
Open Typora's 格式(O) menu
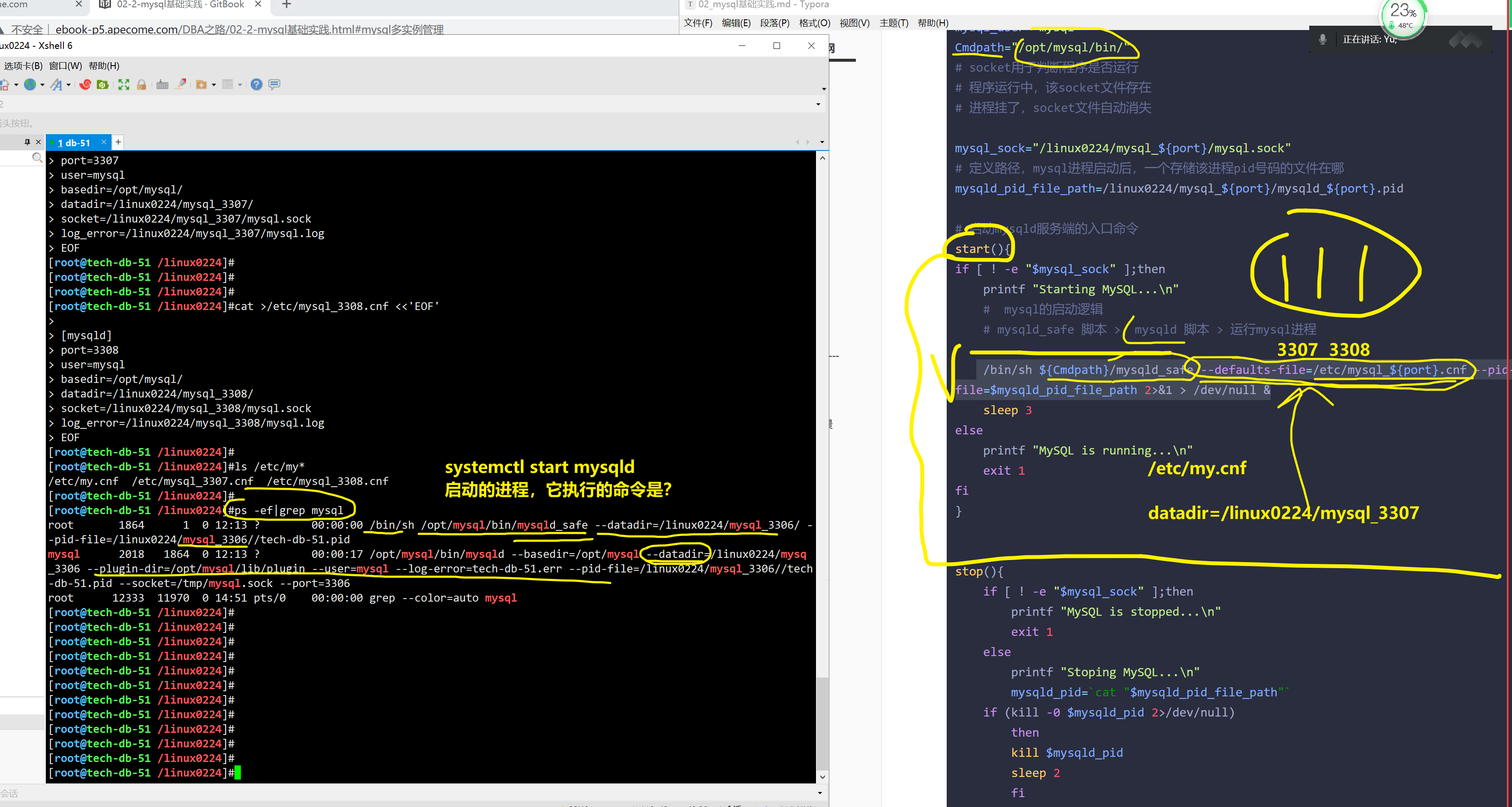pyautogui.click(x=815, y=23)
